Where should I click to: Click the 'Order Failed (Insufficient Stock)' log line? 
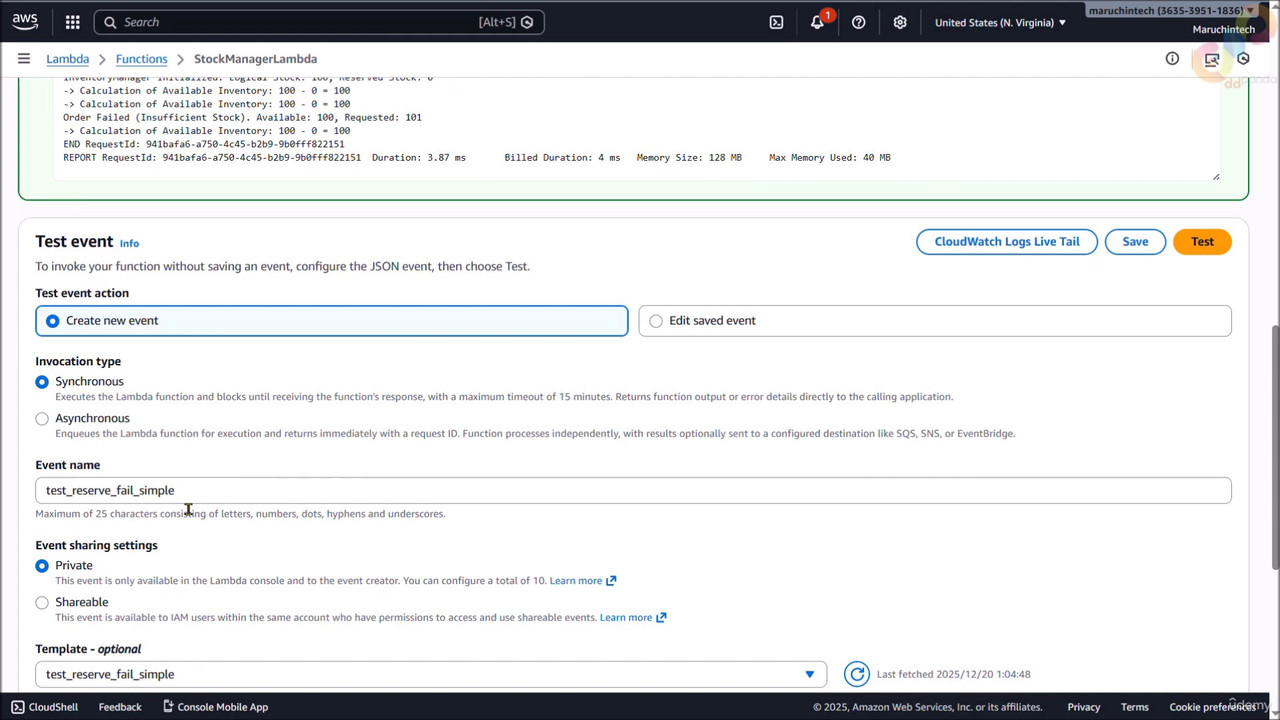(242, 117)
